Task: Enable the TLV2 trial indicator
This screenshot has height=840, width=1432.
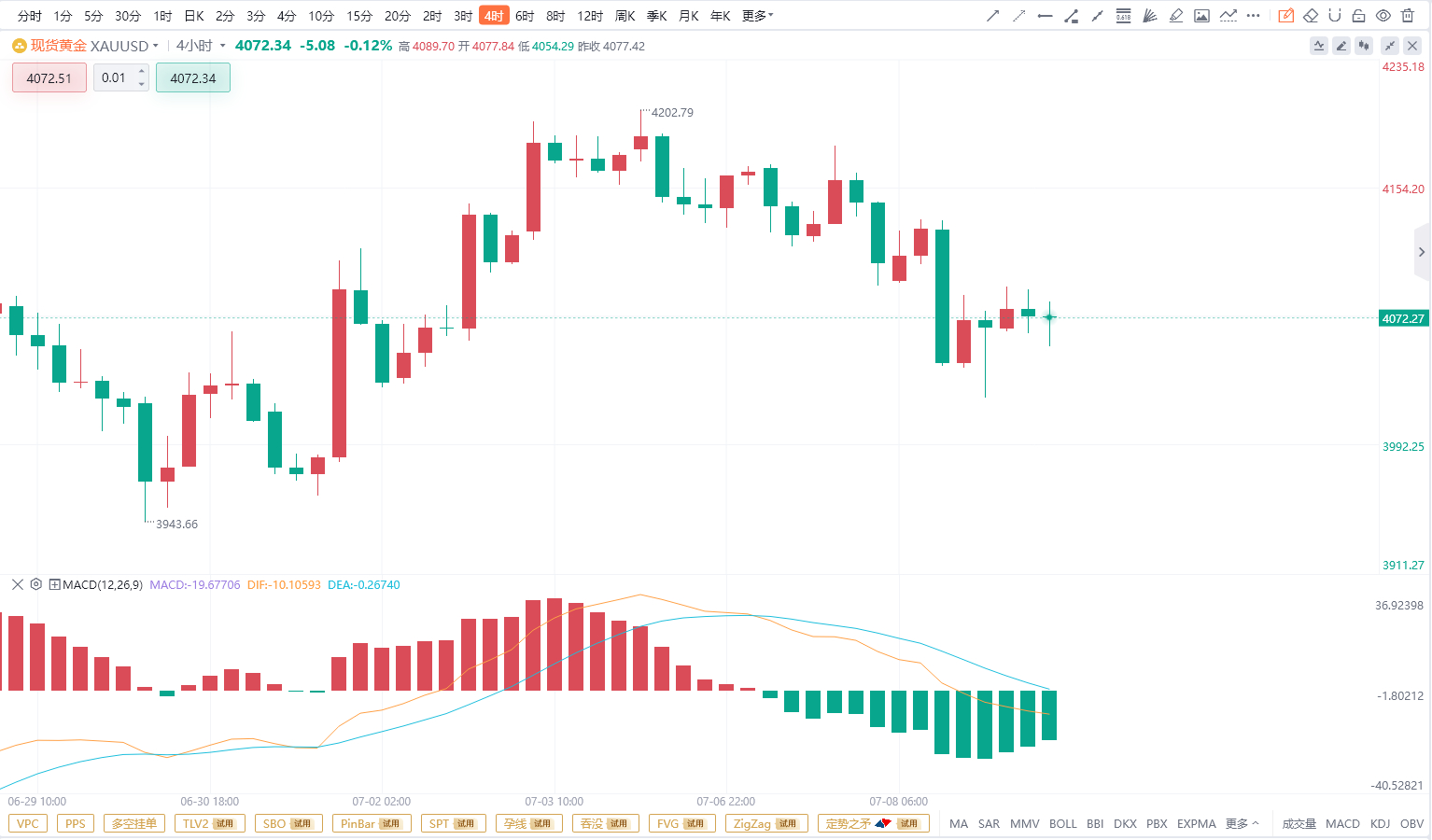Action: coord(209,823)
